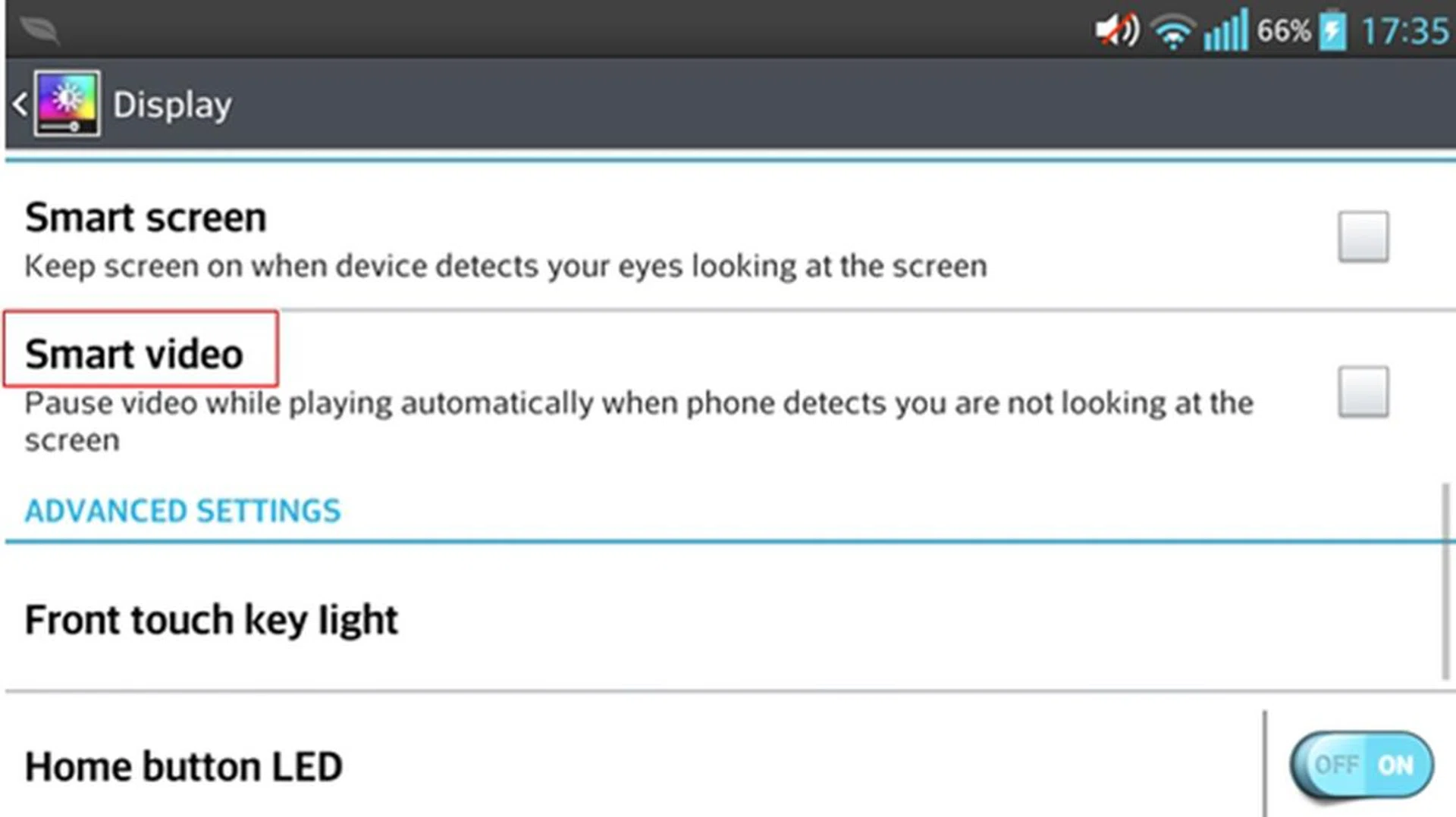Screen dimensions: 1456x817
Task: Enable the Smart video checkbox
Action: click(1363, 392)
